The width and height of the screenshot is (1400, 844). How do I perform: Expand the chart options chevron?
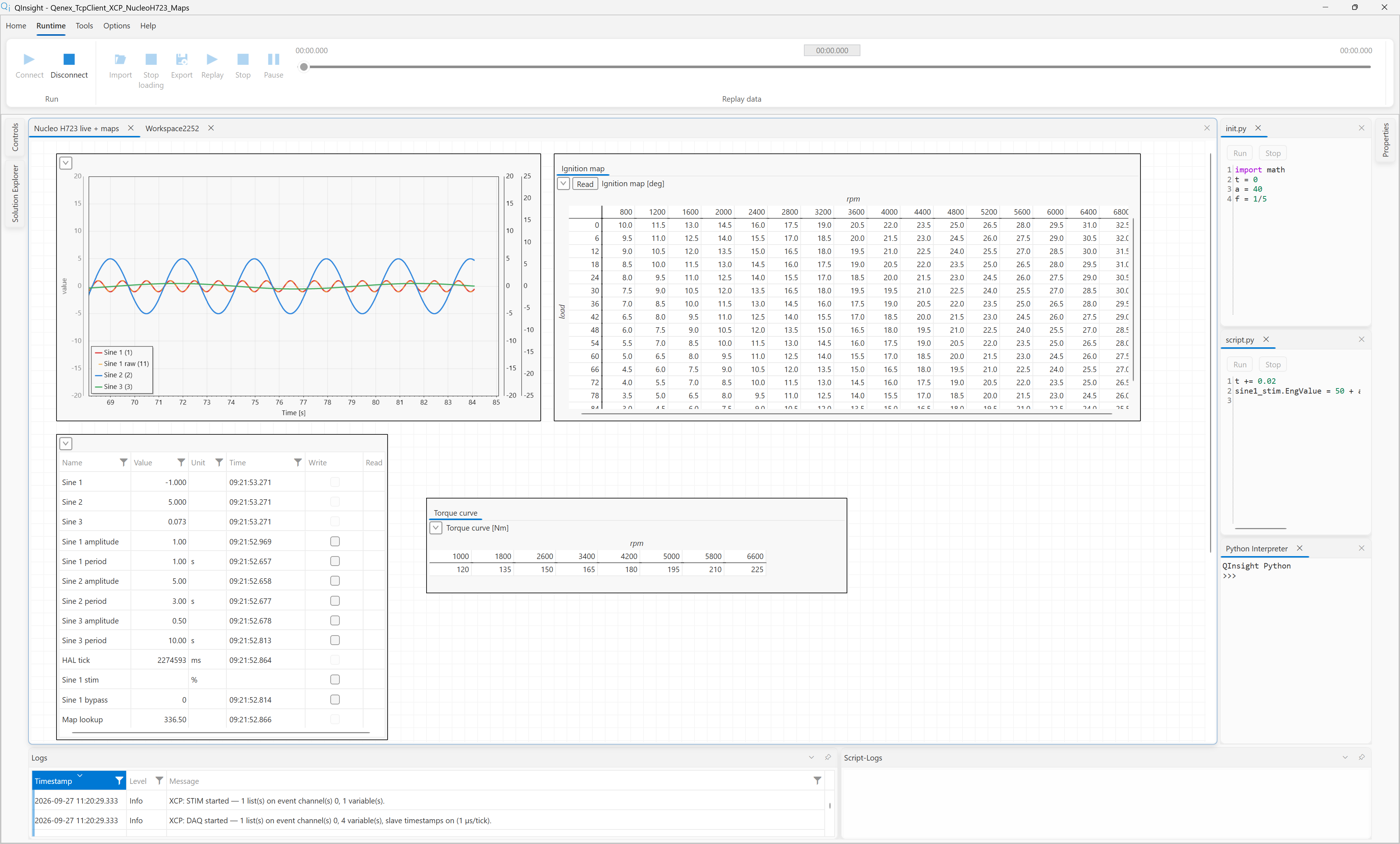click(x=66, y=163)
